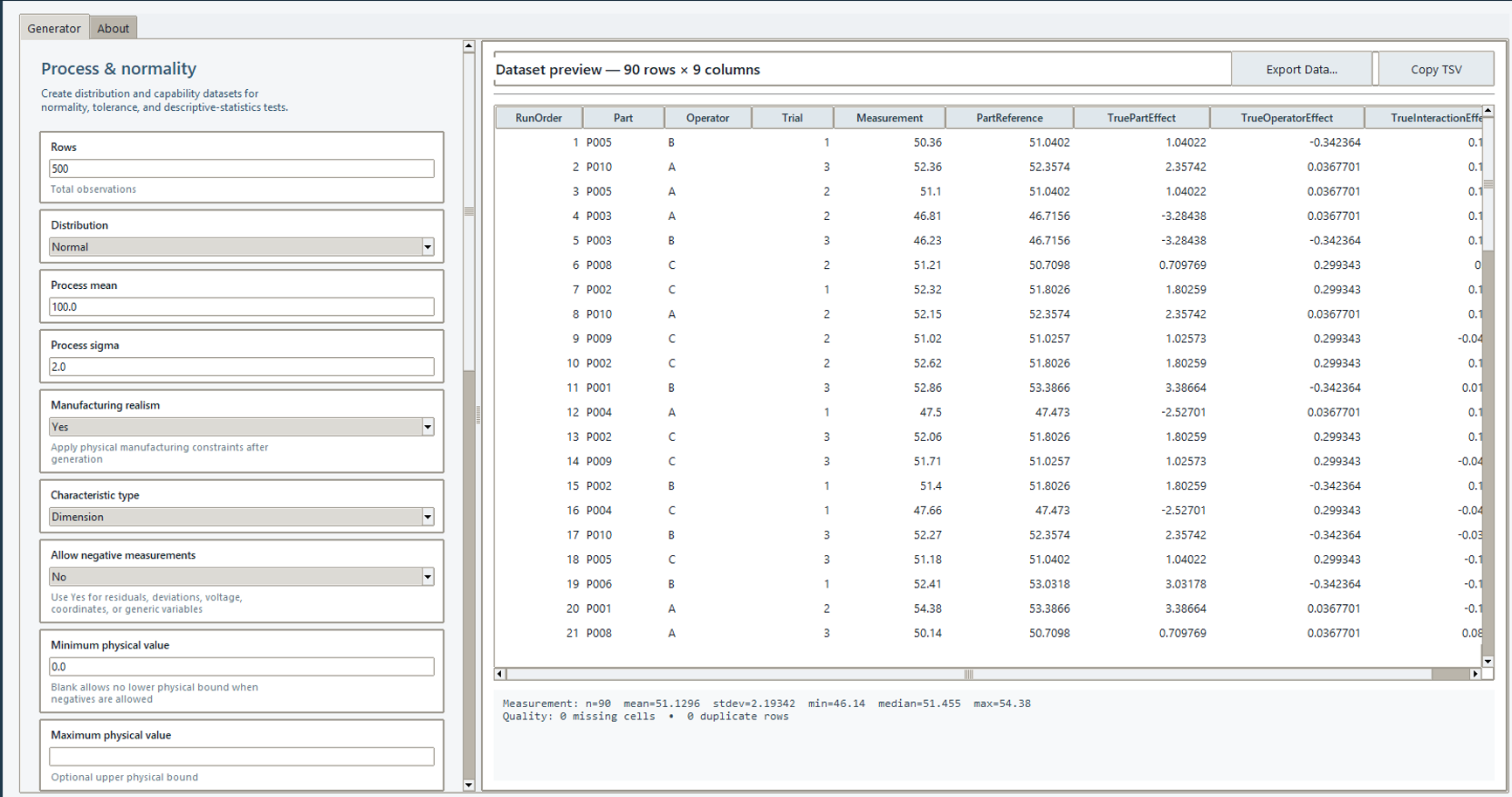Select PartReference 46.7156 in row 4
1512x797 pixels.
click(x=1049, y=216)
